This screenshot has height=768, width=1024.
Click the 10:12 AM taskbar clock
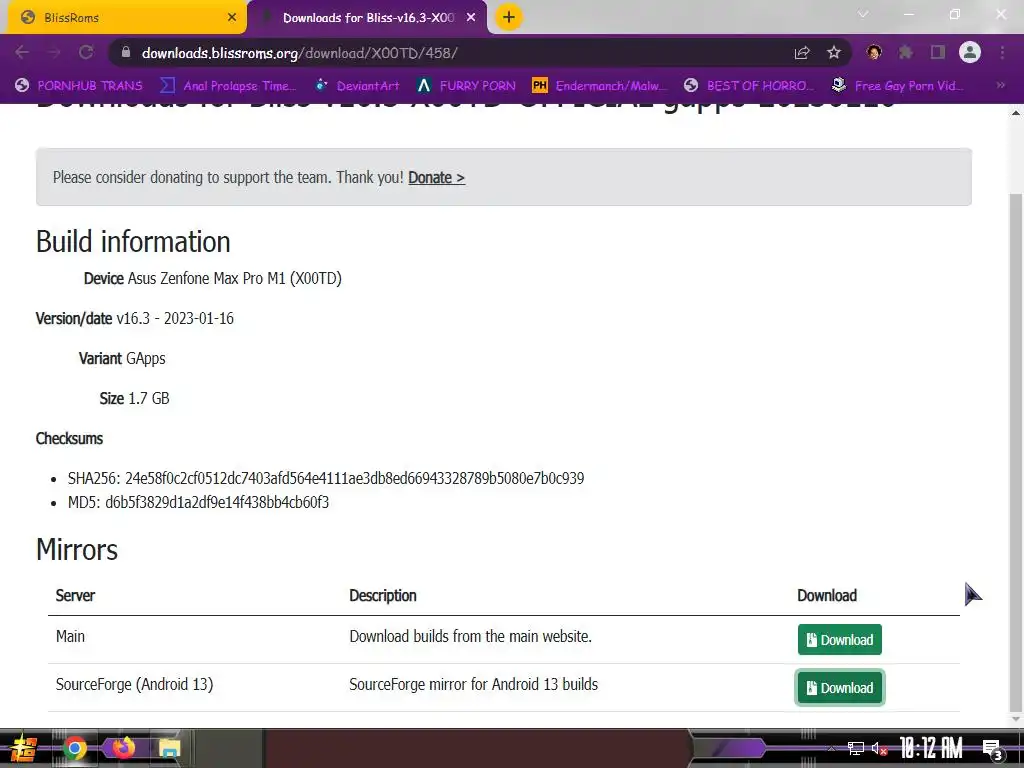(931, 748)
